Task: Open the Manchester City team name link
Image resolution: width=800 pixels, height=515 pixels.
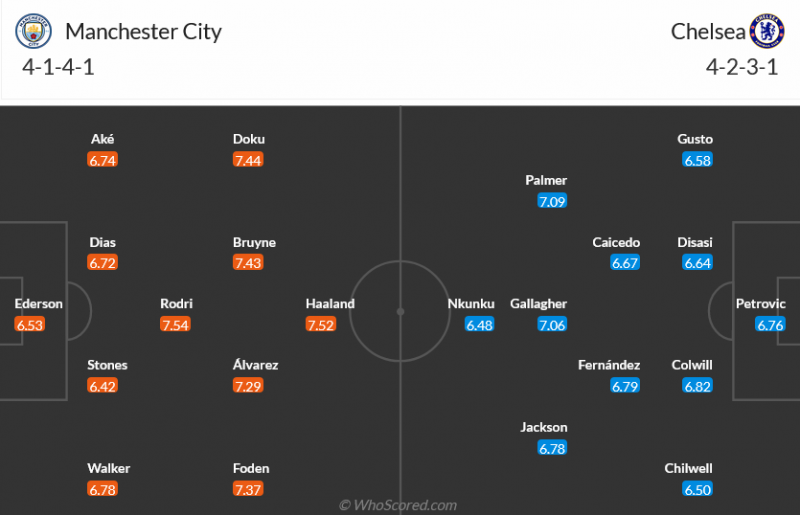Action: coord(143,32)
